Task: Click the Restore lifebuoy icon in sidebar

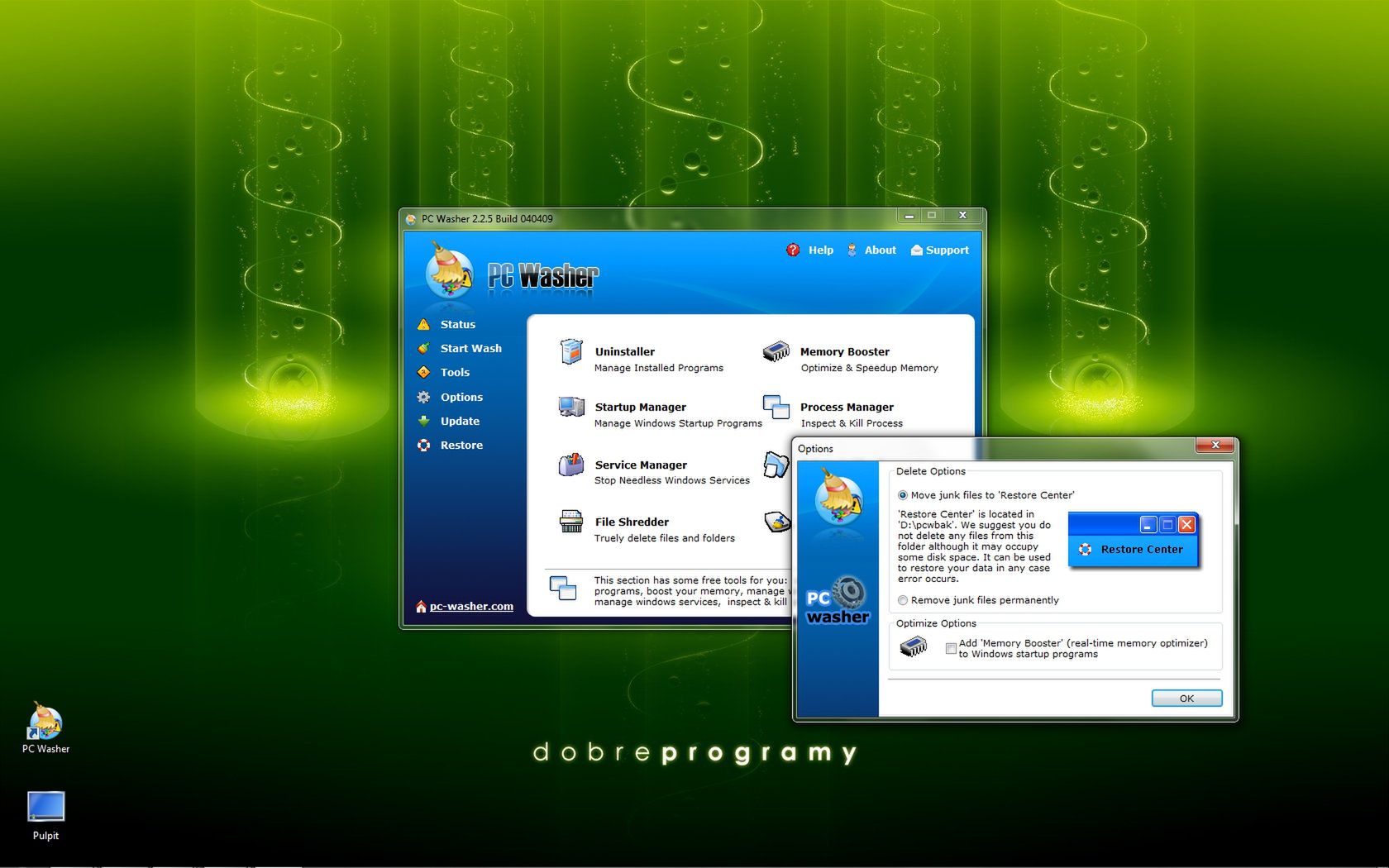Action: [423, 446]
